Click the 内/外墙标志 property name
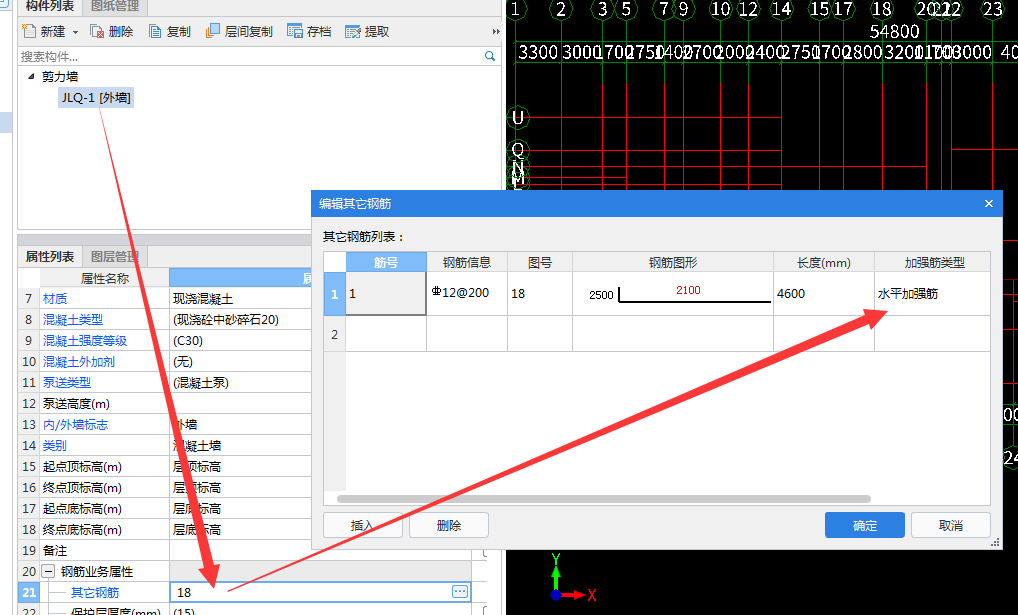This screenshot has width=1018, height=615. (x=75, y=425)
